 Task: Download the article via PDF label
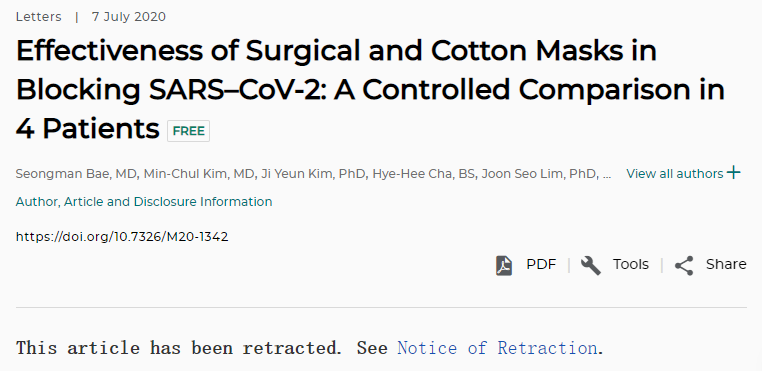(x=541, y=264)
